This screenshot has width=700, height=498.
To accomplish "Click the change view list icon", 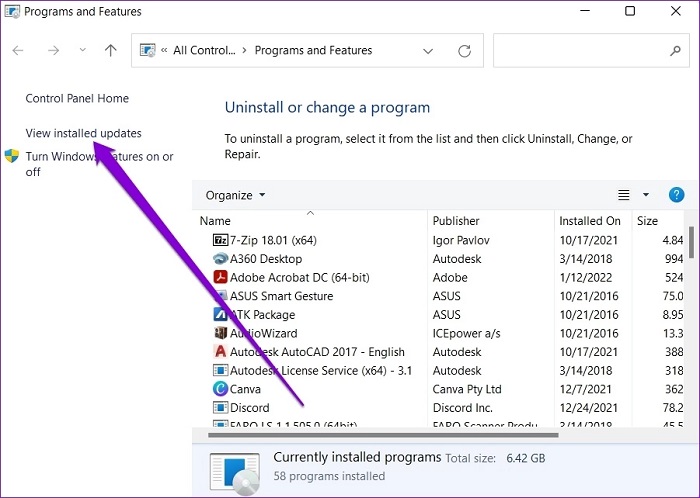I will coord(624,195).
